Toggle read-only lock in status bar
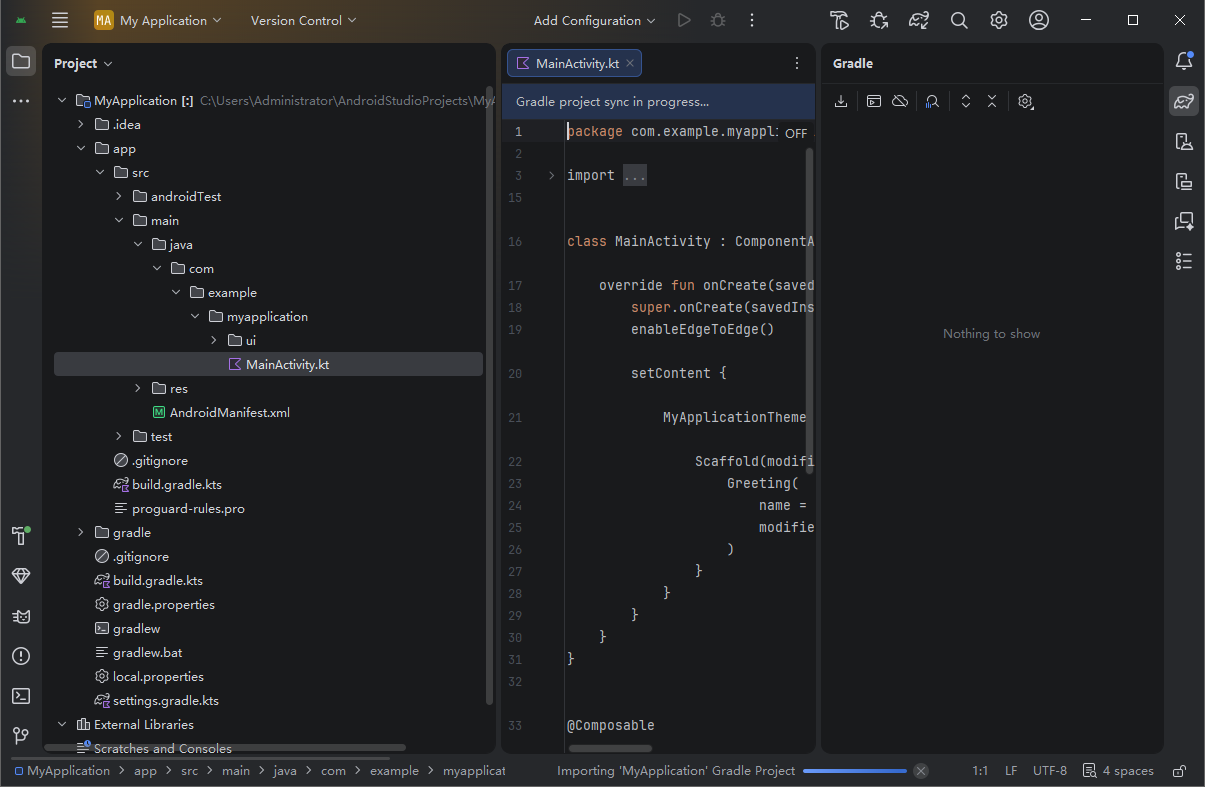1205x787 pixels. 1180,771
